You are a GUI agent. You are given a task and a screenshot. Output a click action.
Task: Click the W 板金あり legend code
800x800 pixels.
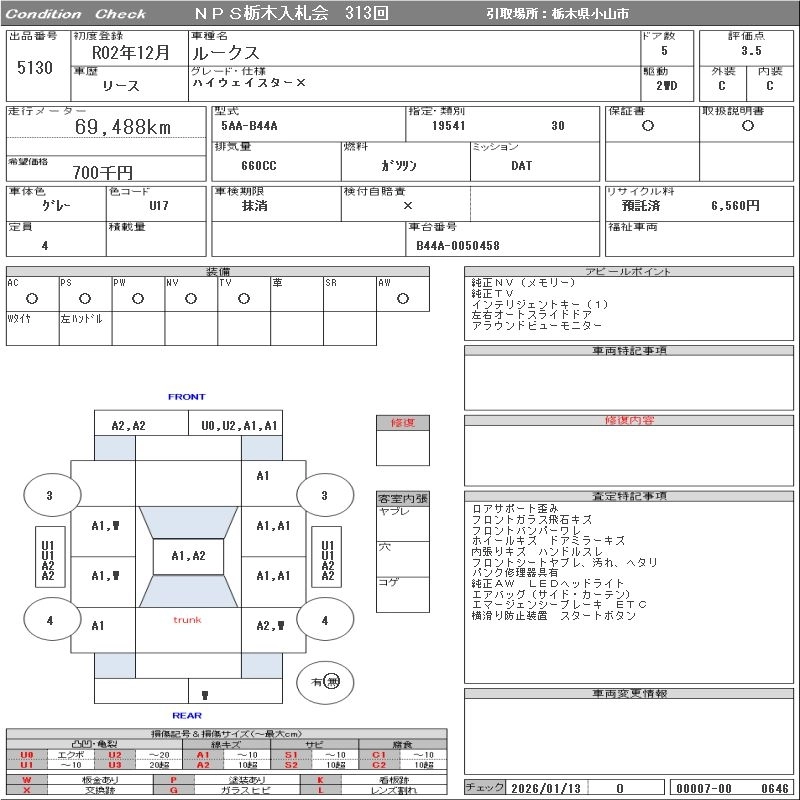pyautogui.click(x=27, y=780)
